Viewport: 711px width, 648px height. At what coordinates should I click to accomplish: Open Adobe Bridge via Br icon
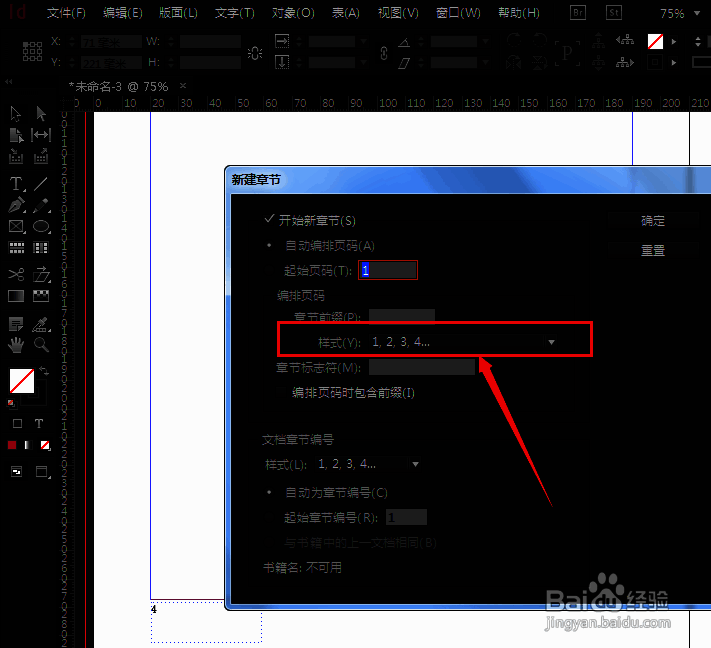[578, 13]
